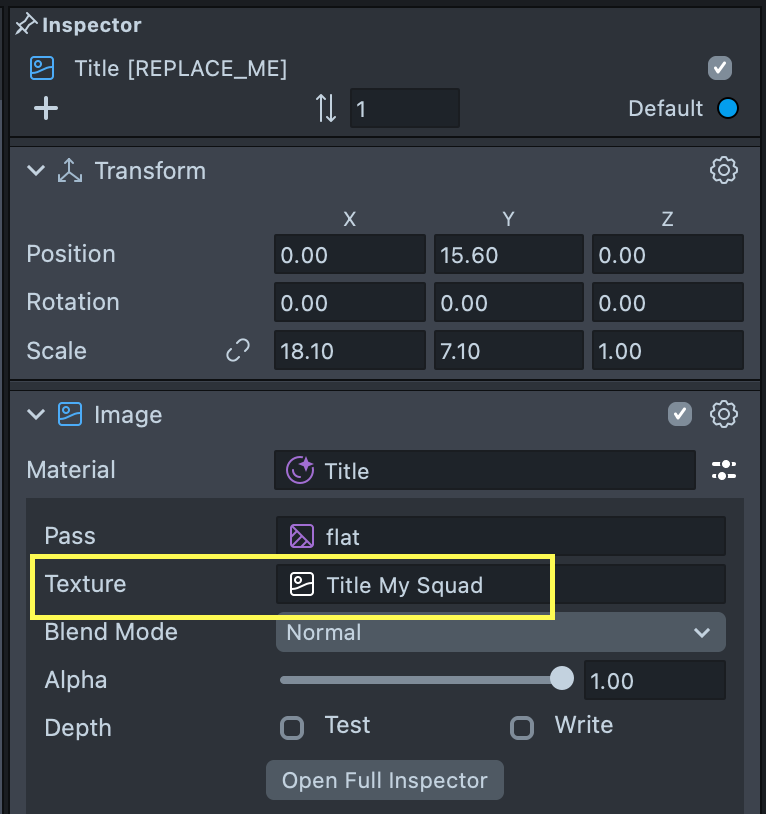Screen dimensions: 766x814
Task: Click the Alpha slider handle
Action: (562, 680)
